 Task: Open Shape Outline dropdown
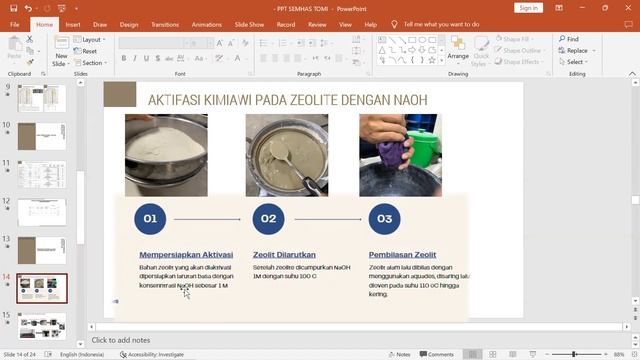point(520,50)
